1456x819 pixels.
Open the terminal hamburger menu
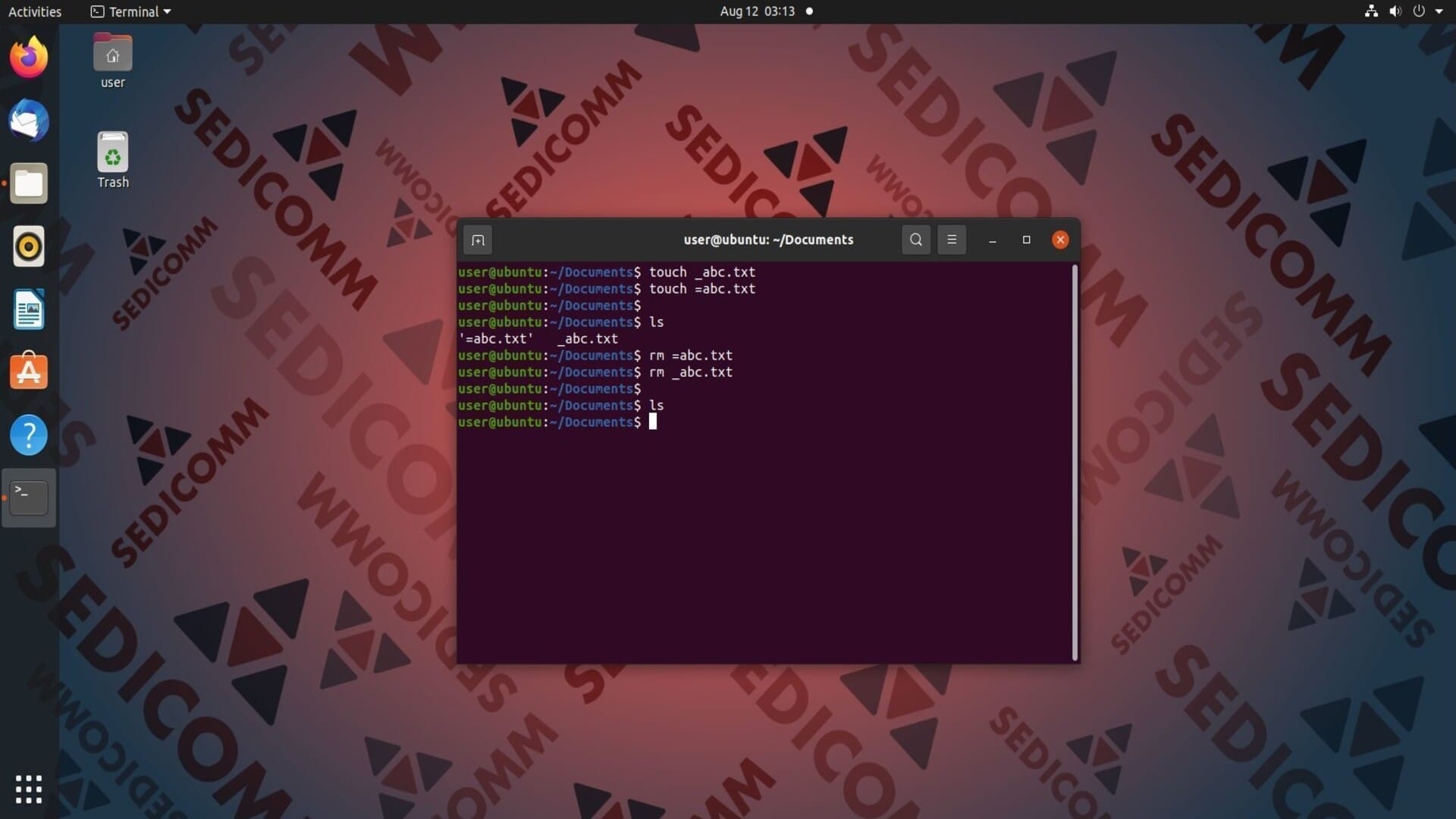[x=952, y=240]
